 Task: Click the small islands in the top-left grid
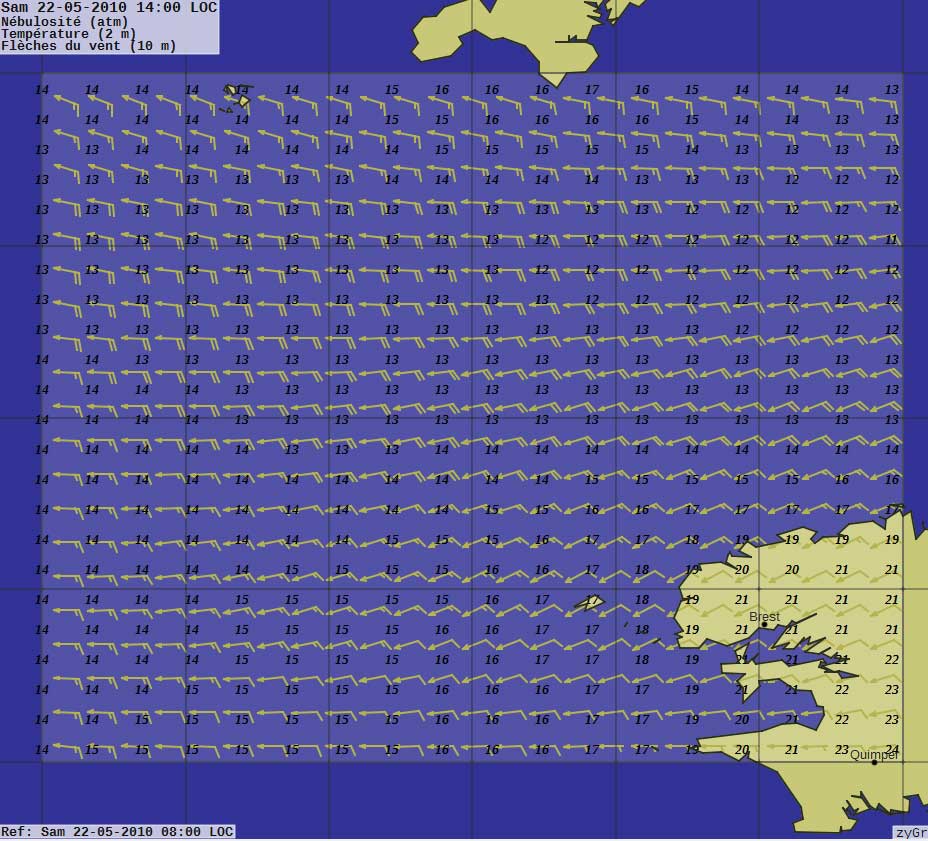236,97
